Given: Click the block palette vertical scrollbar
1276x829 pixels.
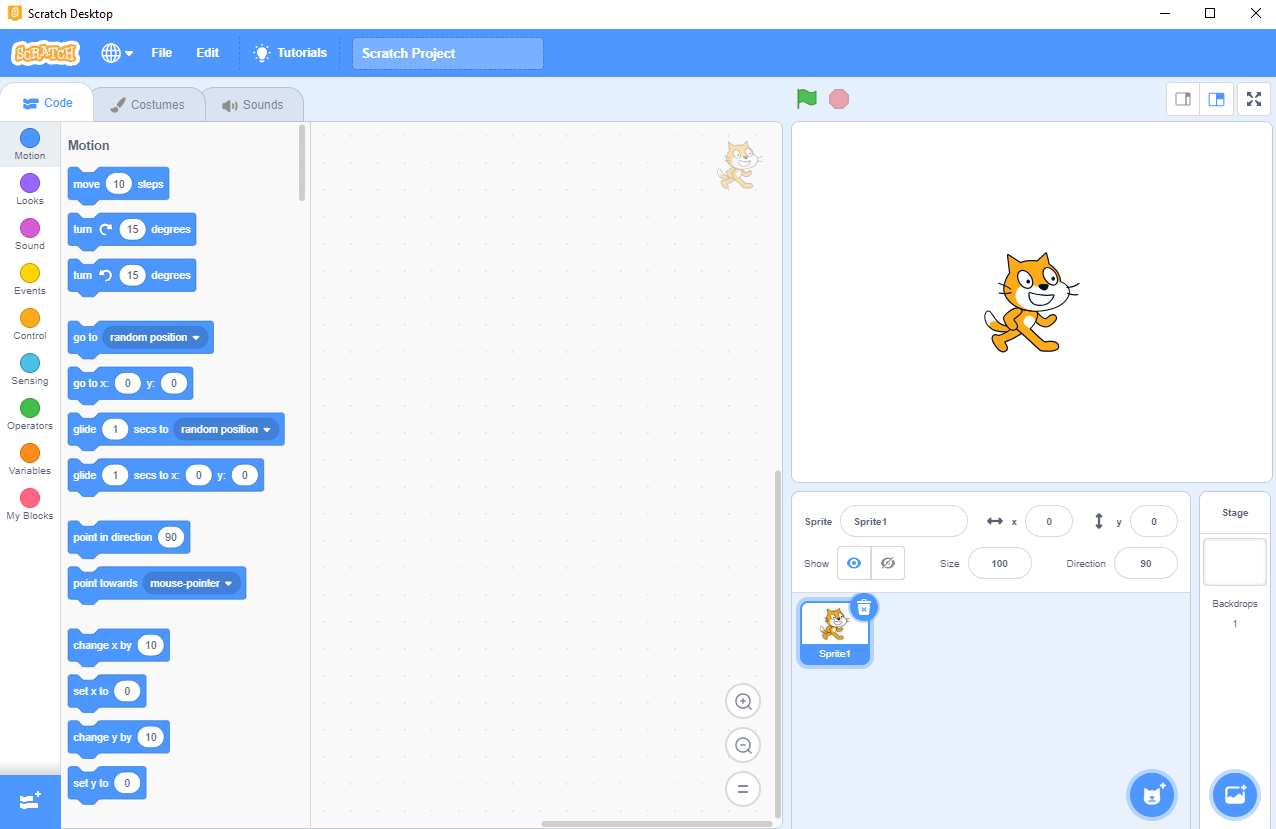Looking at the screenshot, I should click(302, 162).
